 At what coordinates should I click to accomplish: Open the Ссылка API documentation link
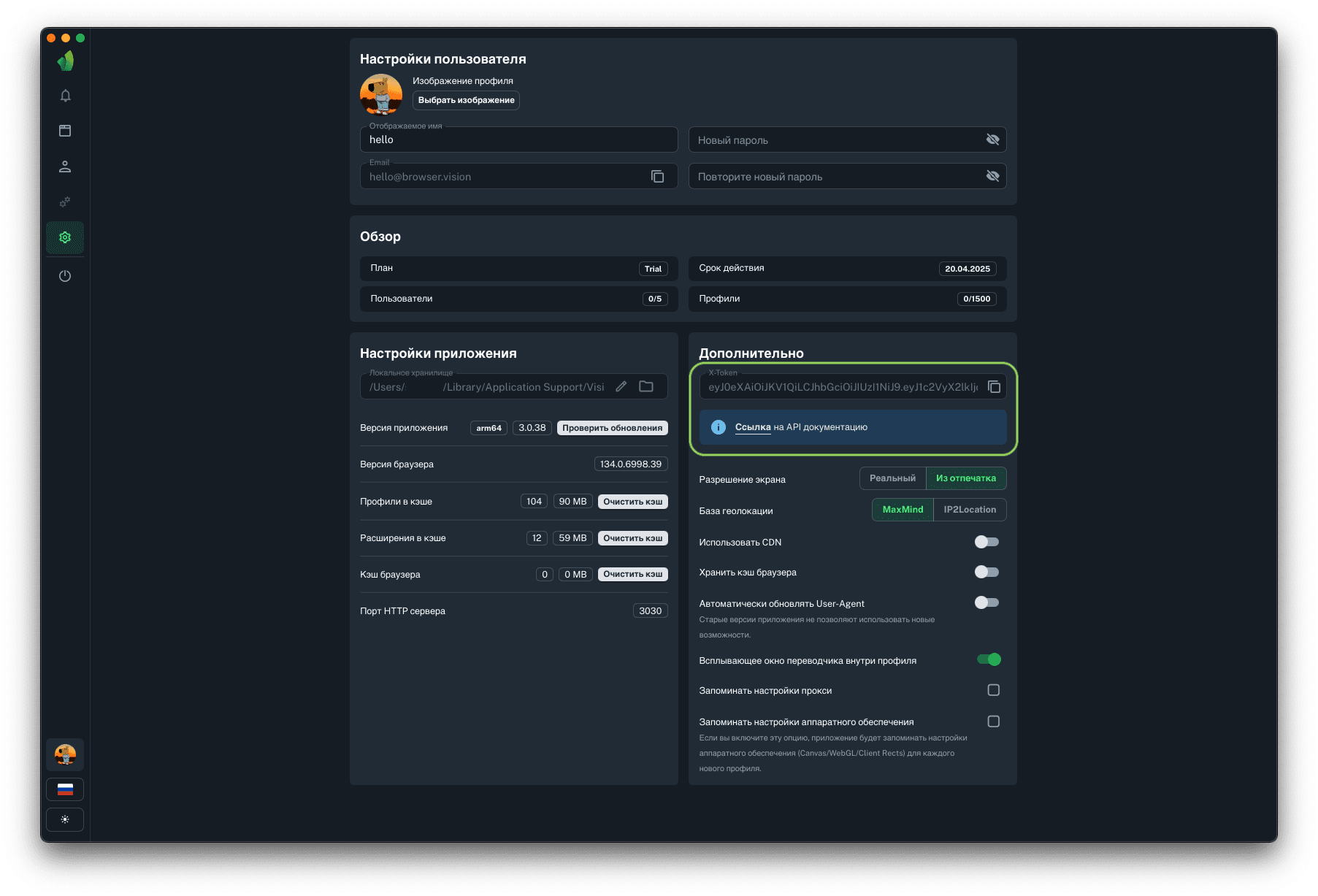click(752, 427)
